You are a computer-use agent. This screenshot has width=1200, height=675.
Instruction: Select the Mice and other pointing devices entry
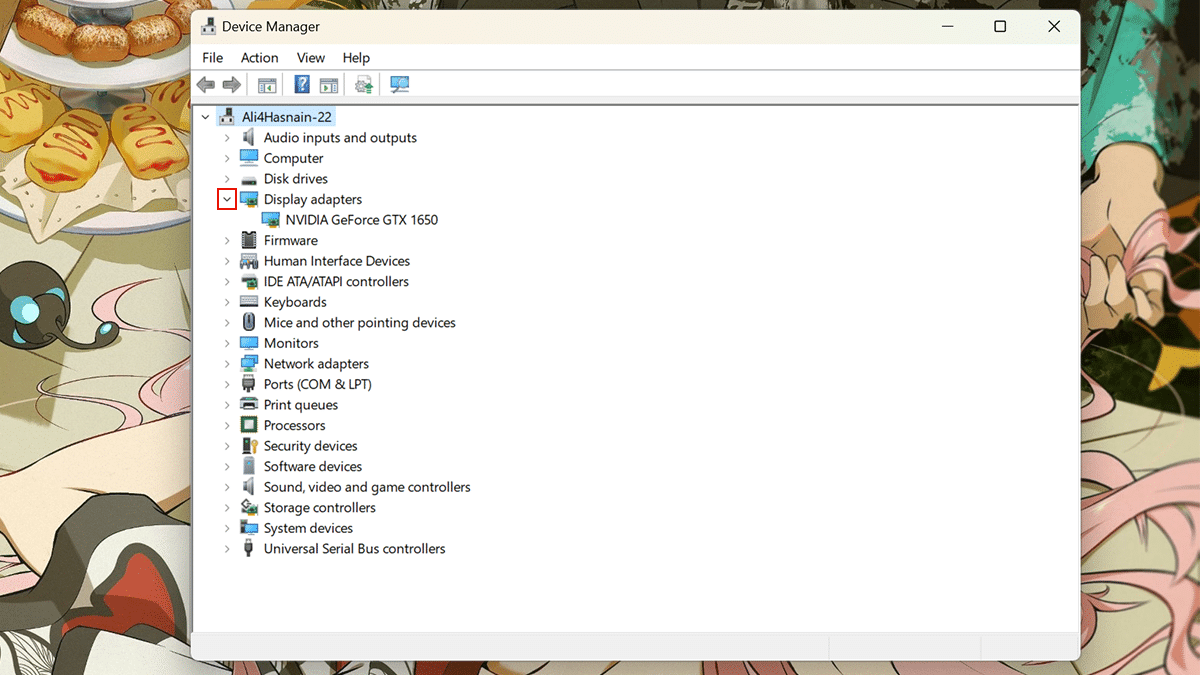point(359,323)
